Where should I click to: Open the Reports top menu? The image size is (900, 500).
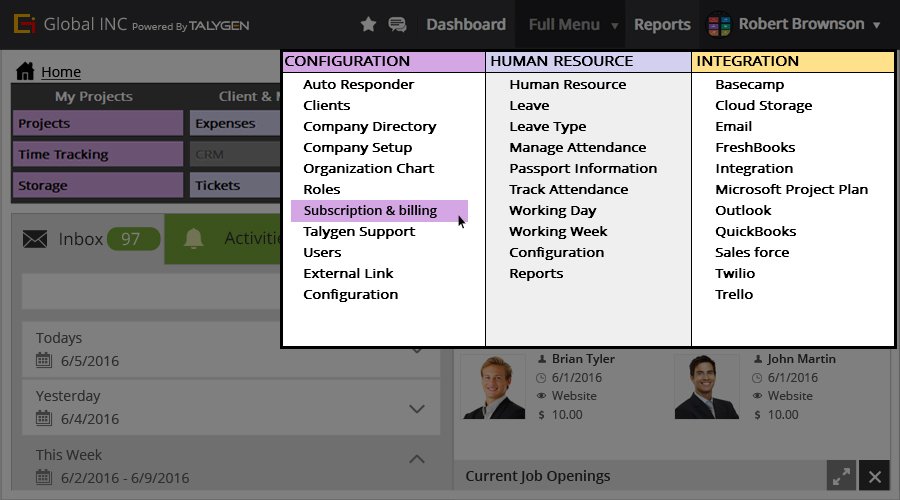click(x=662, y=25)
